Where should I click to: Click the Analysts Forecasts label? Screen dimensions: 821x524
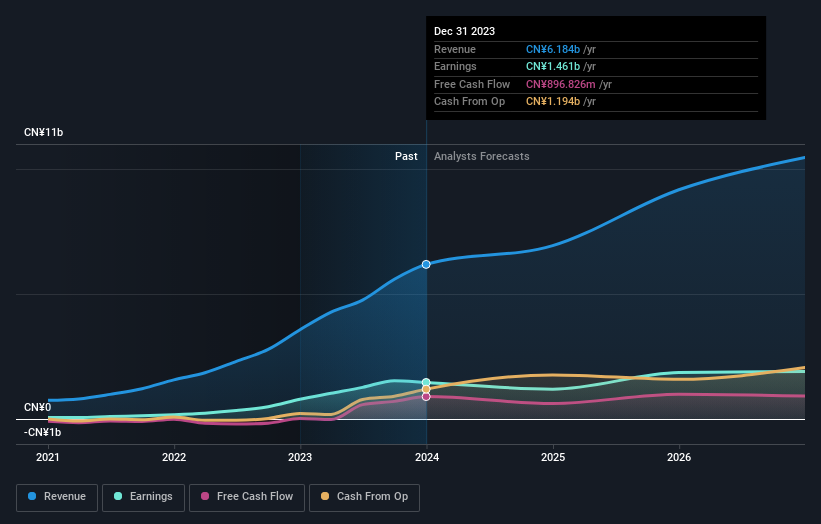(482, 156)
